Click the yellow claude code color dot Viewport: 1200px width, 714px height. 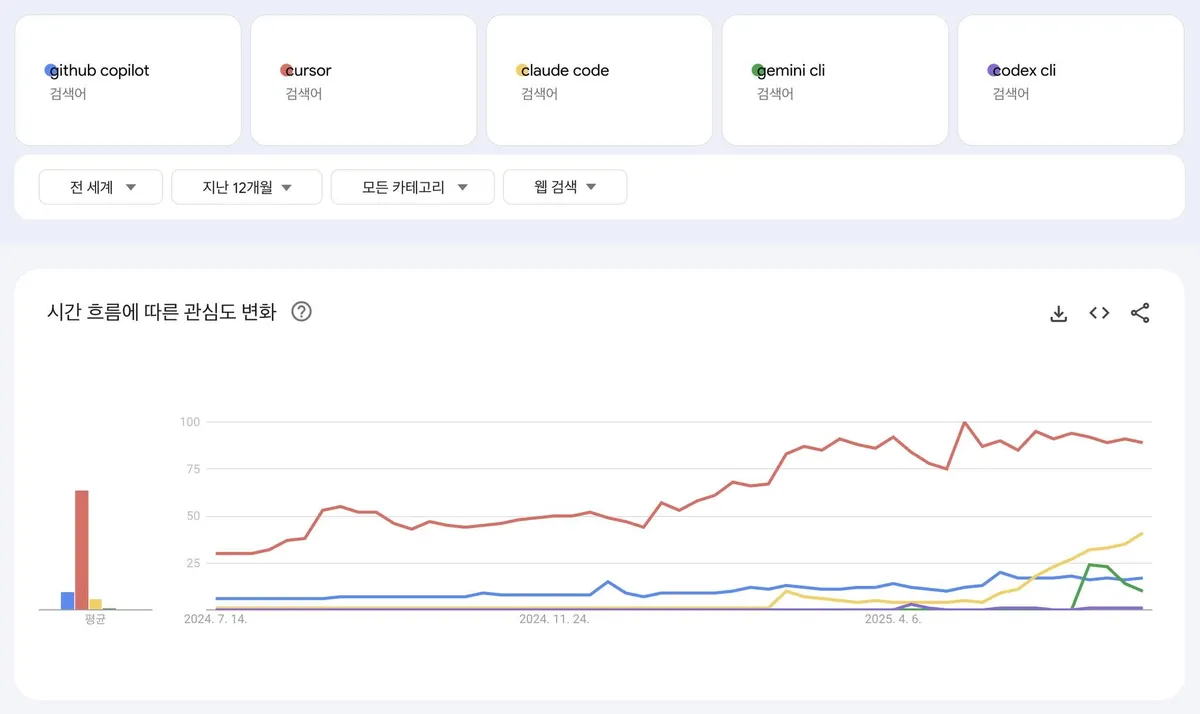tap(522, 70)
